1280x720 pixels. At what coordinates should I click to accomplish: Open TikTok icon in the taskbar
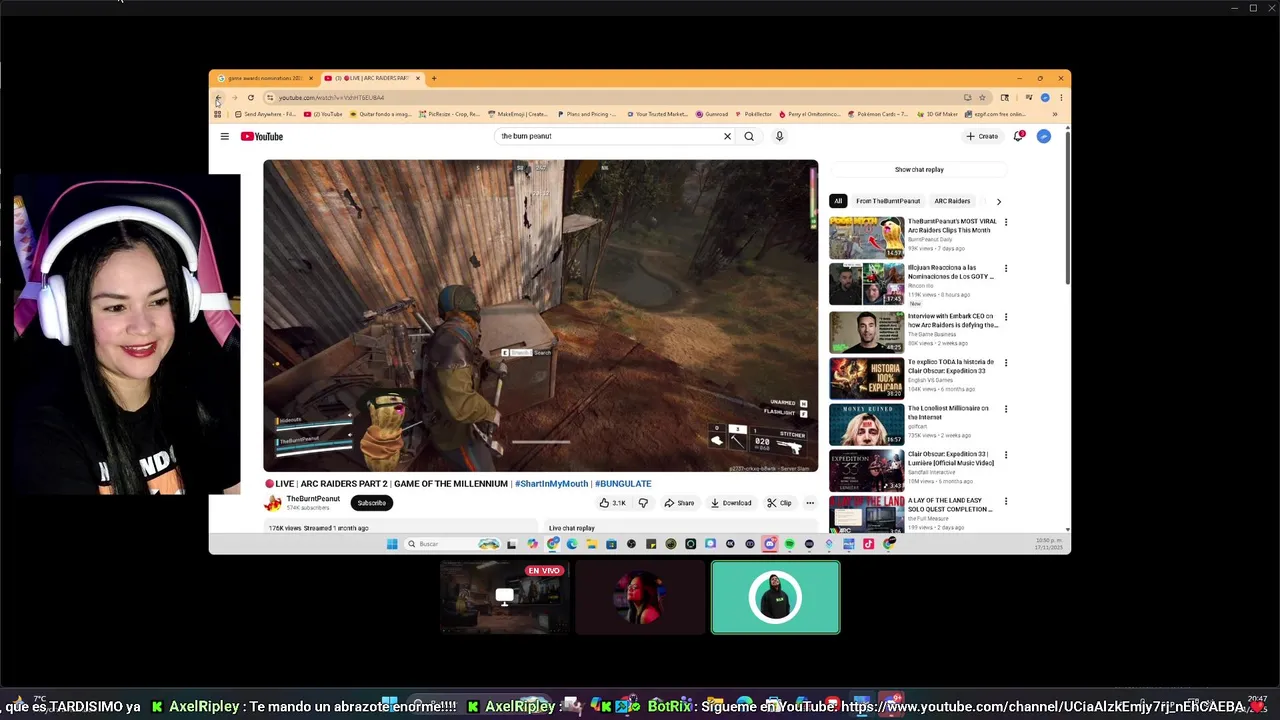pos(868,544)
